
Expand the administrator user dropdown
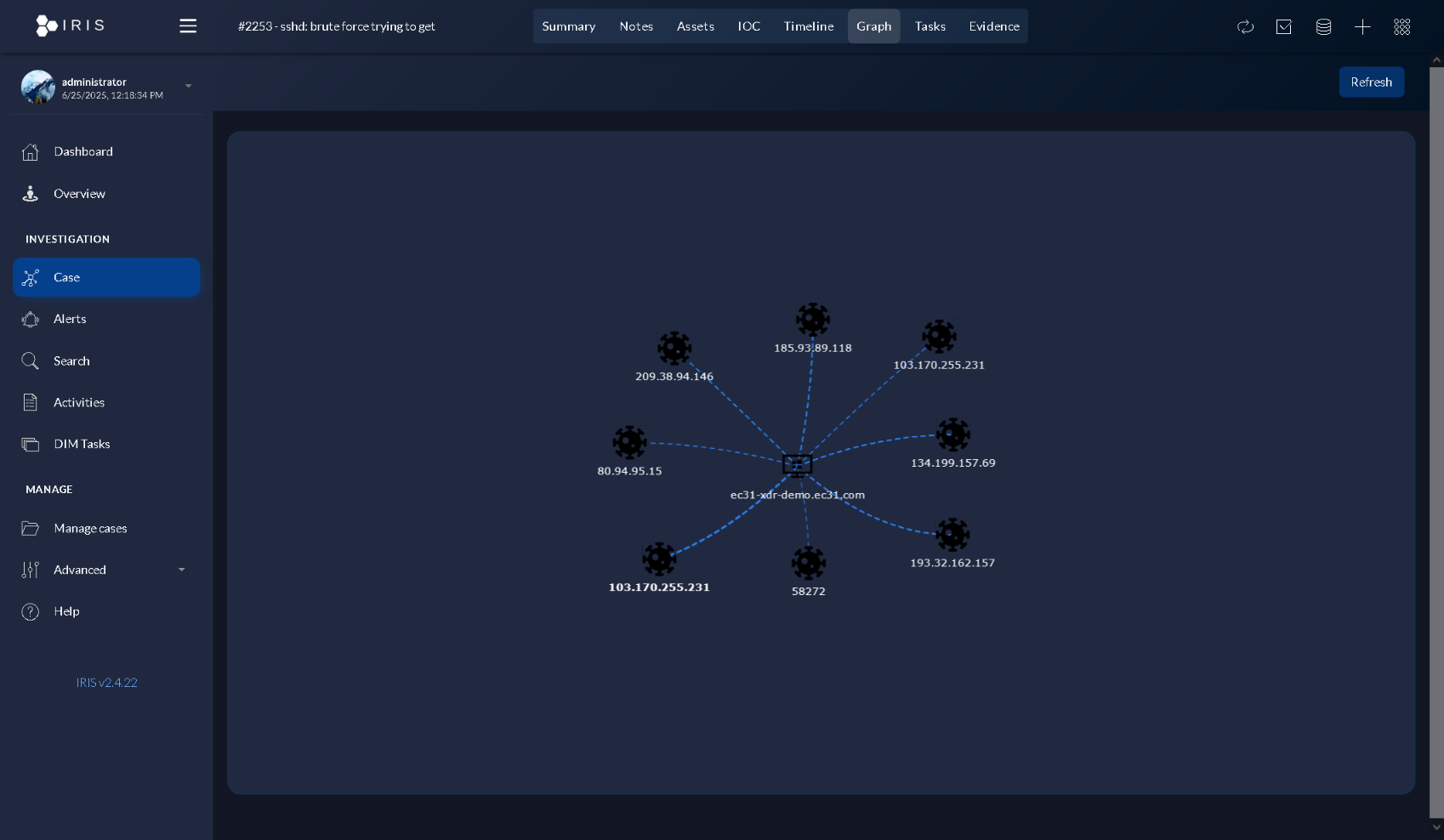[189, 86]
